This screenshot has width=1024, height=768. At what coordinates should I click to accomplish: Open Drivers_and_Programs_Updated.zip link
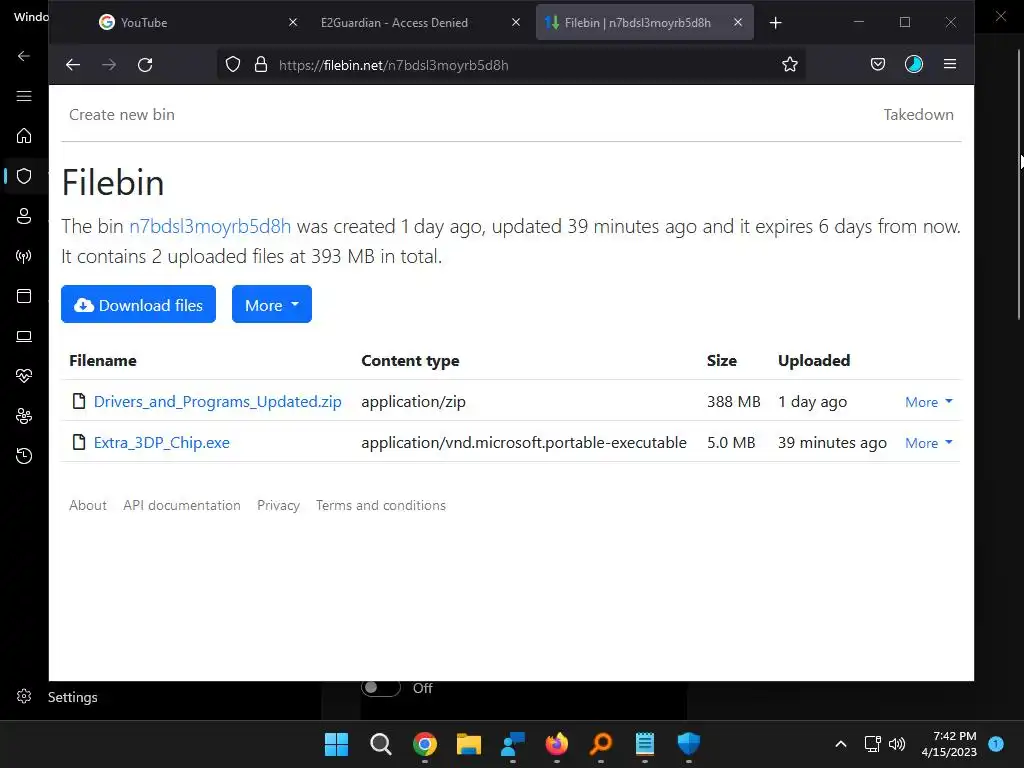tap(217, 402)
